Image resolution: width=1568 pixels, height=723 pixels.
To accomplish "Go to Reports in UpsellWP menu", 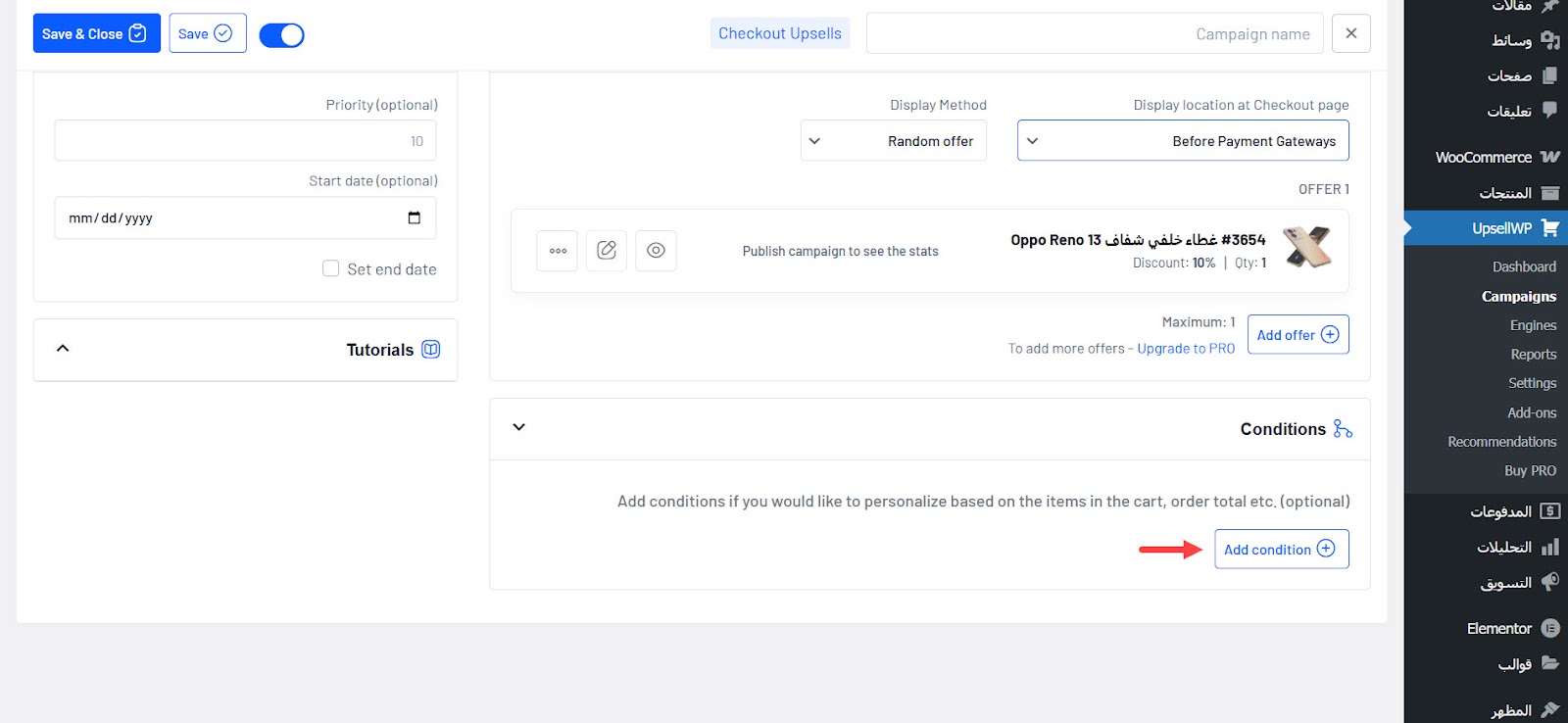I will [1533, 355].
